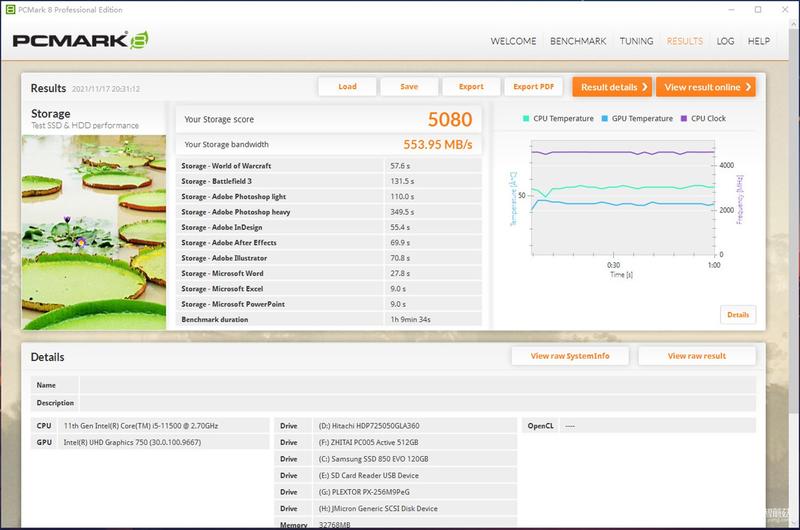Screen dimensions: 800x530
Task: Click the Hitachi HDP725050GLA360 drive entry
Action: pos(414,425)
